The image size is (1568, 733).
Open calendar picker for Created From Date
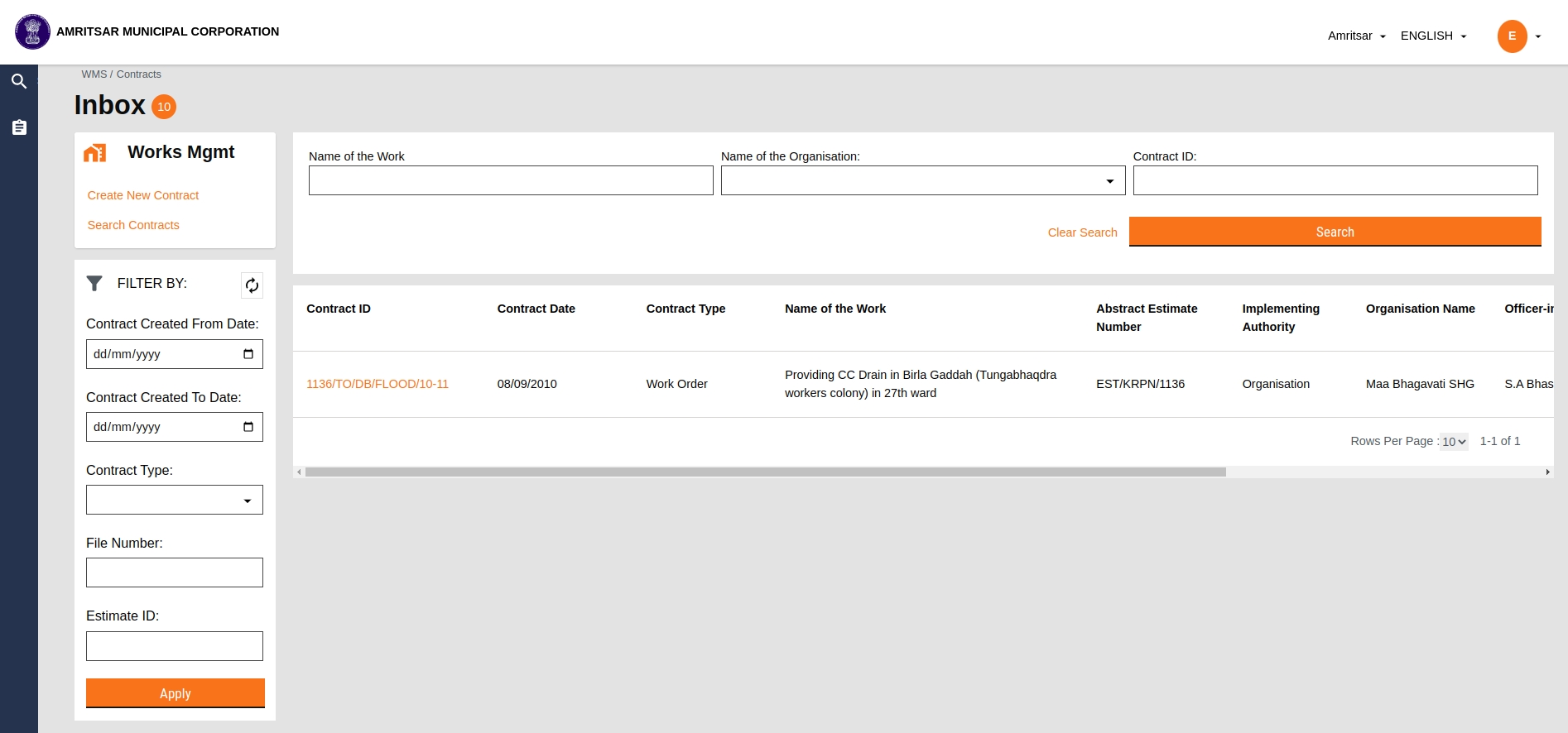[x=248, y=354]
